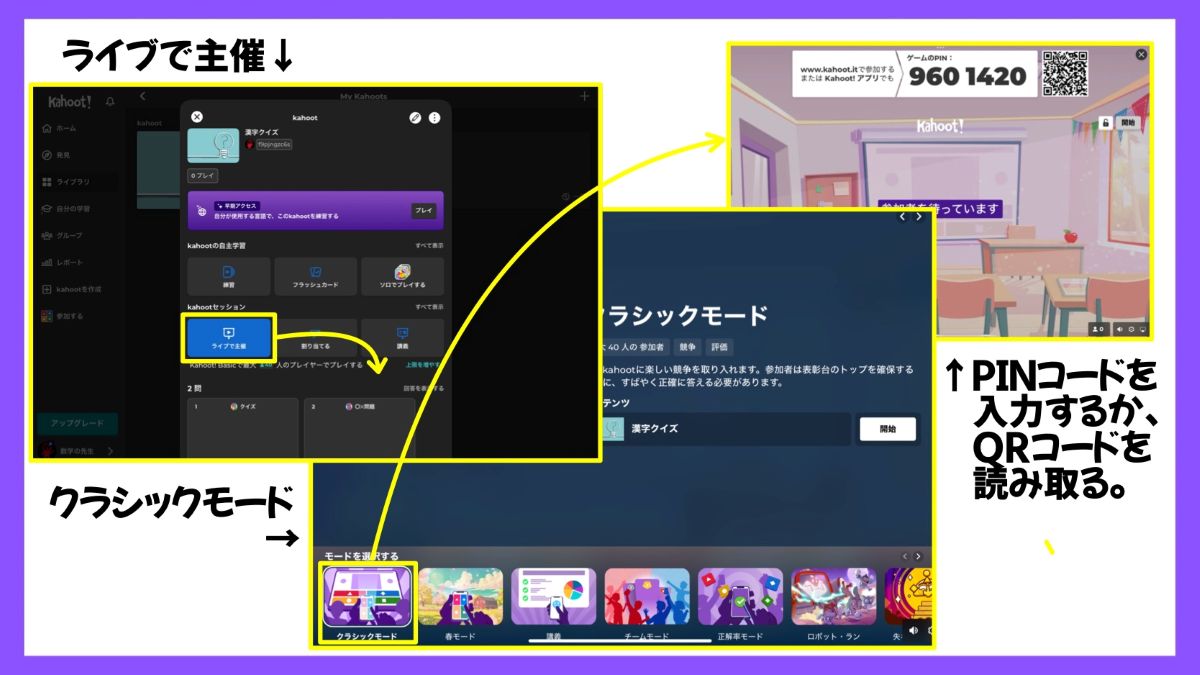Open the 割り当てる assign tile
This screenshot has height=675, width=1200.
coord(315,339)
